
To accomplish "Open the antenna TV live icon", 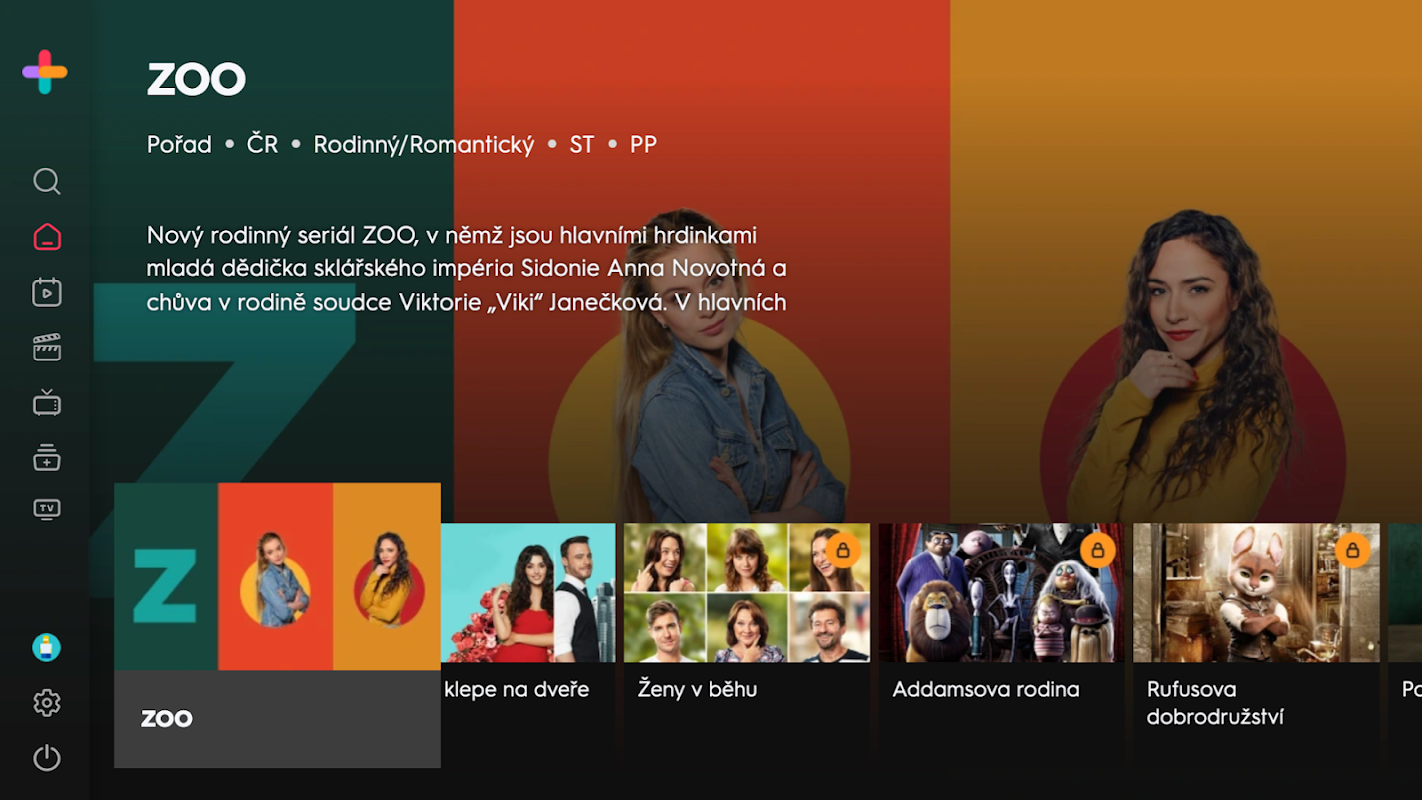I will click(x=47, y=403).
